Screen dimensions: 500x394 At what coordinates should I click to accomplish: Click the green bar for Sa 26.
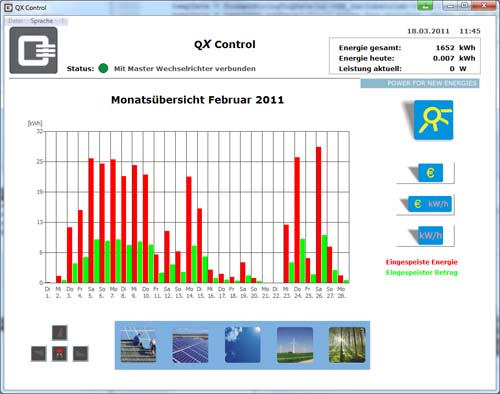pyautogui.click(x=324, y=259)
